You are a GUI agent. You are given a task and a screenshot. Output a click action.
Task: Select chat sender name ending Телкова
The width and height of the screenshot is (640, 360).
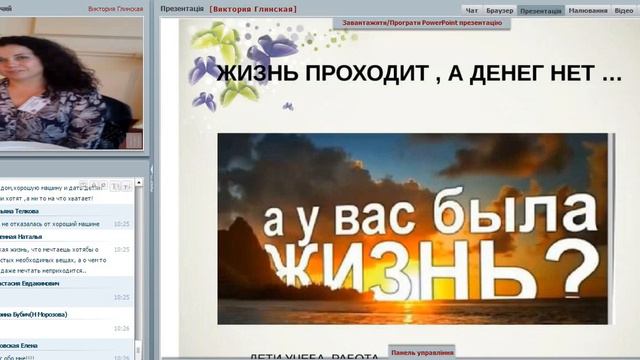click(19, 211)
